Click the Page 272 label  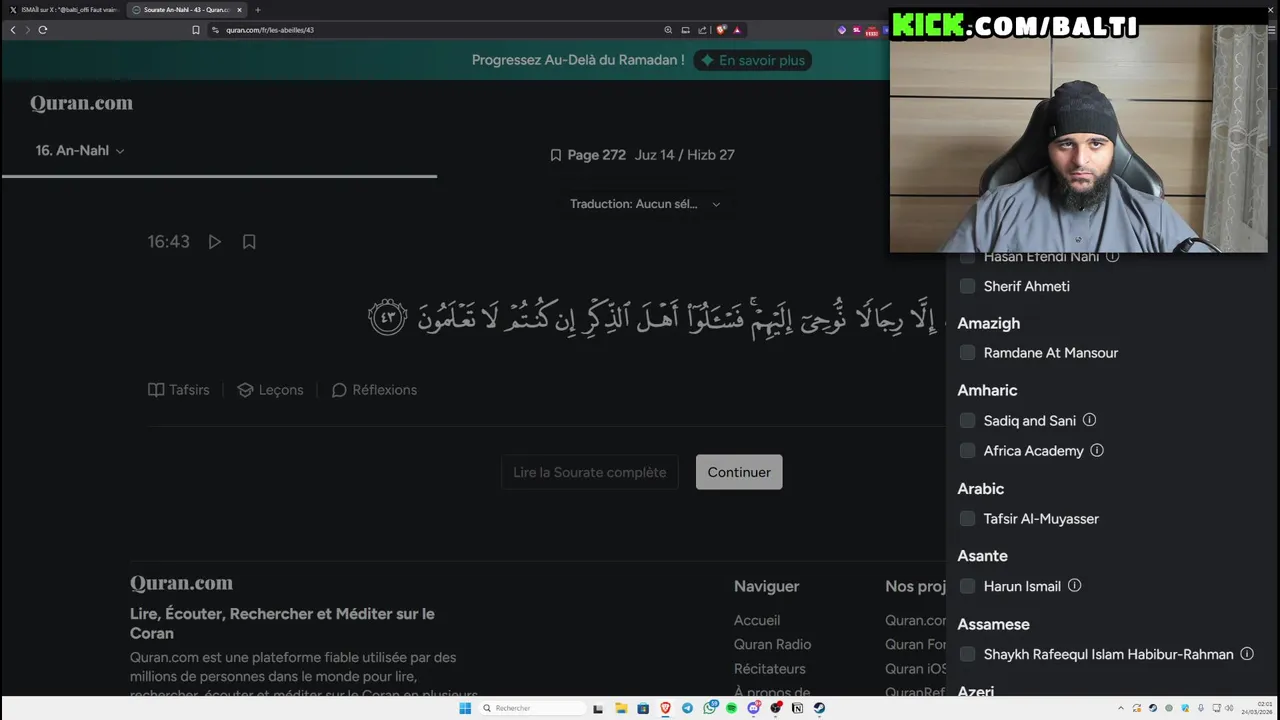click(x=596, y=155)
